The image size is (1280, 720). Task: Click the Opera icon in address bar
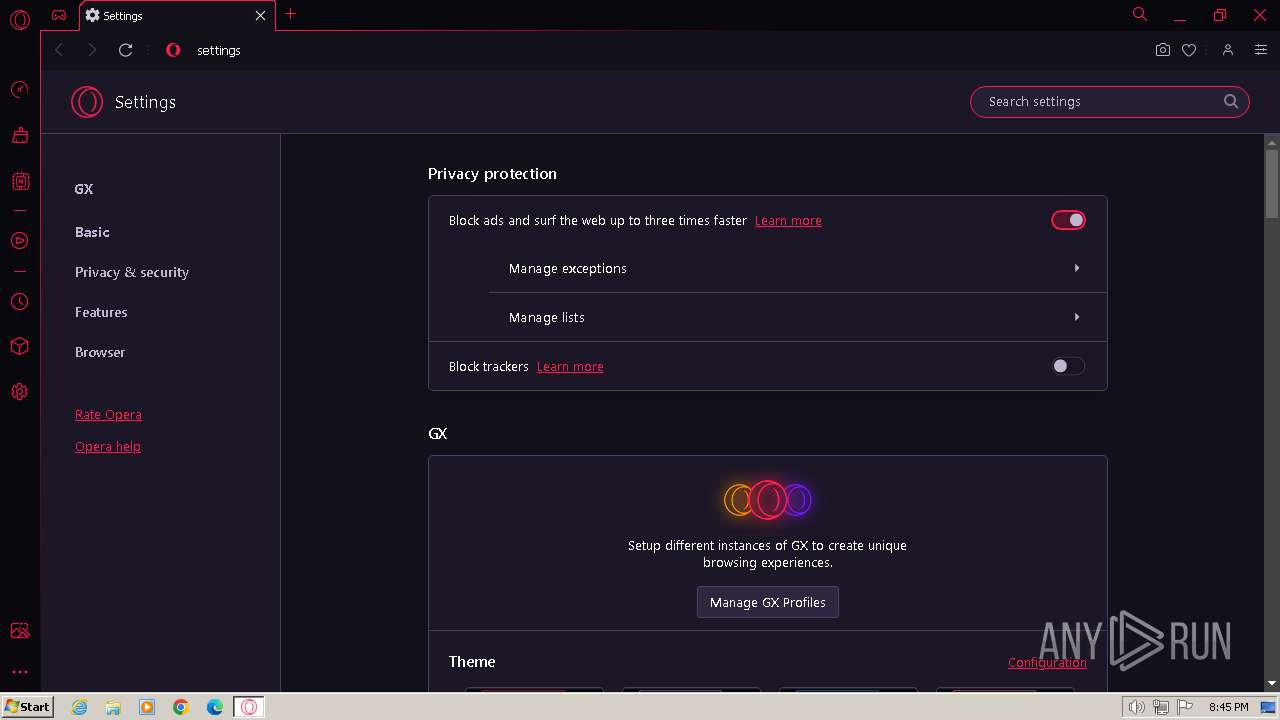tap(173, 50)
